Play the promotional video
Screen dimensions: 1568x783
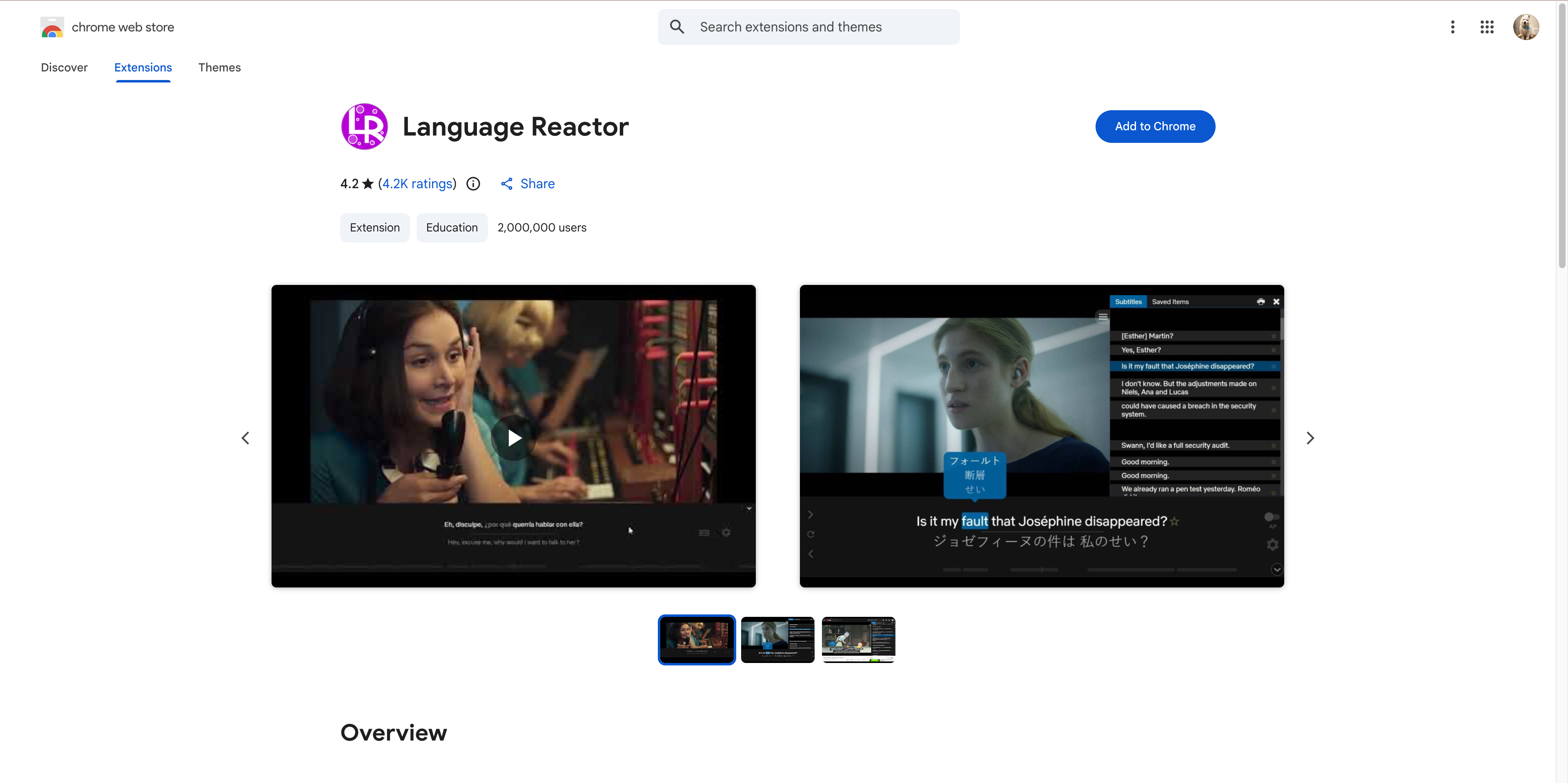click(x=513, y=438)
